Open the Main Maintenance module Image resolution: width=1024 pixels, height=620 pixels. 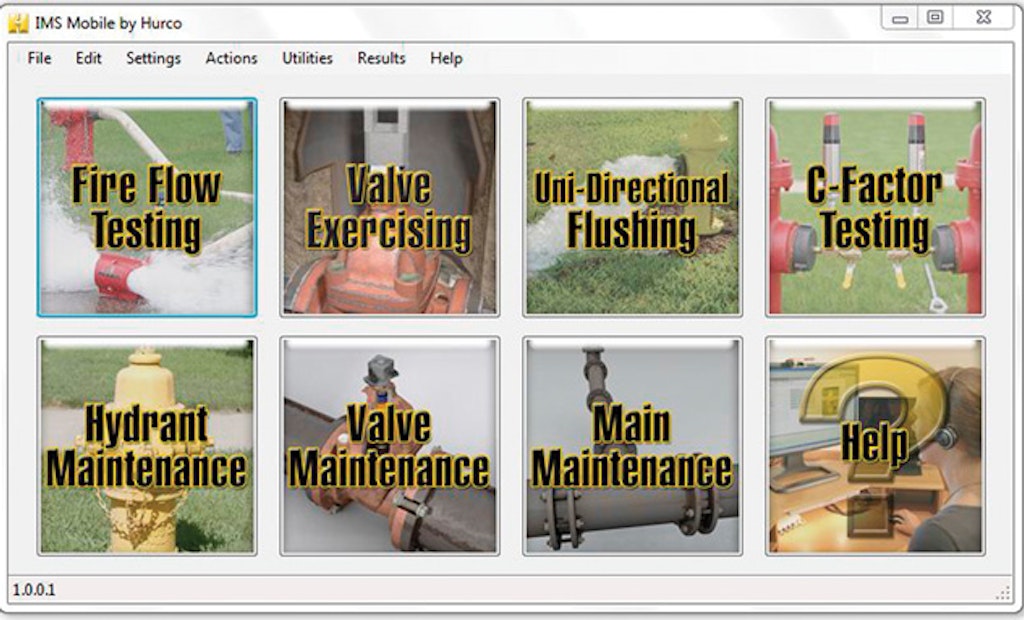[632, 446]
